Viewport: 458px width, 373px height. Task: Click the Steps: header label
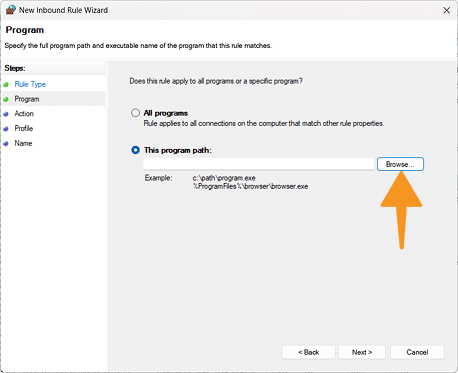pyautogui.click(x=15, y=68)
